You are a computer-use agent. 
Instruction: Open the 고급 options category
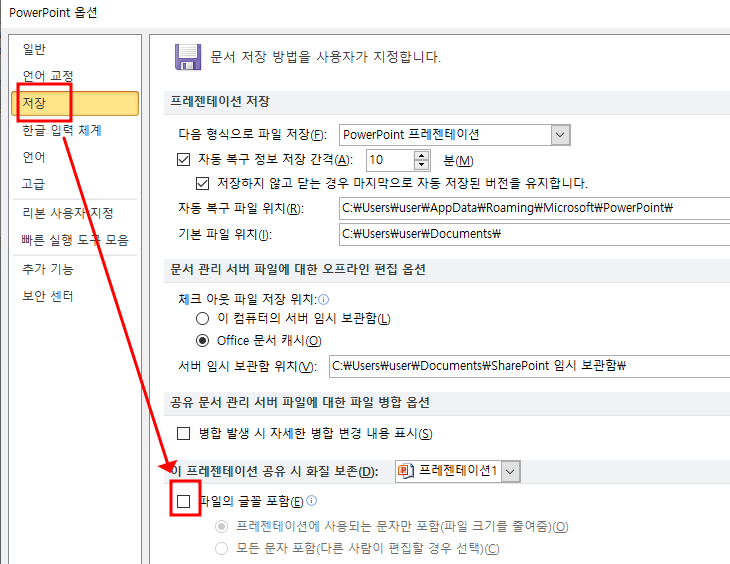[33, 183]
